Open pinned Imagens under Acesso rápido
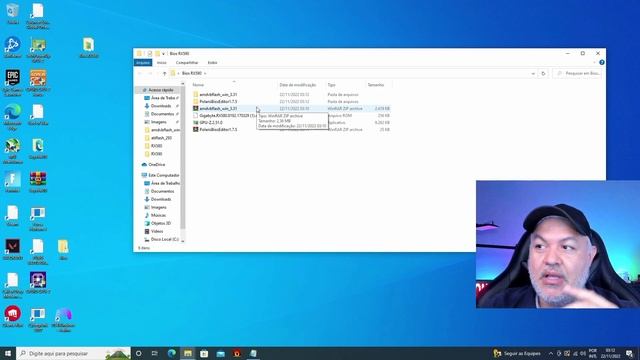 [160, 122]
